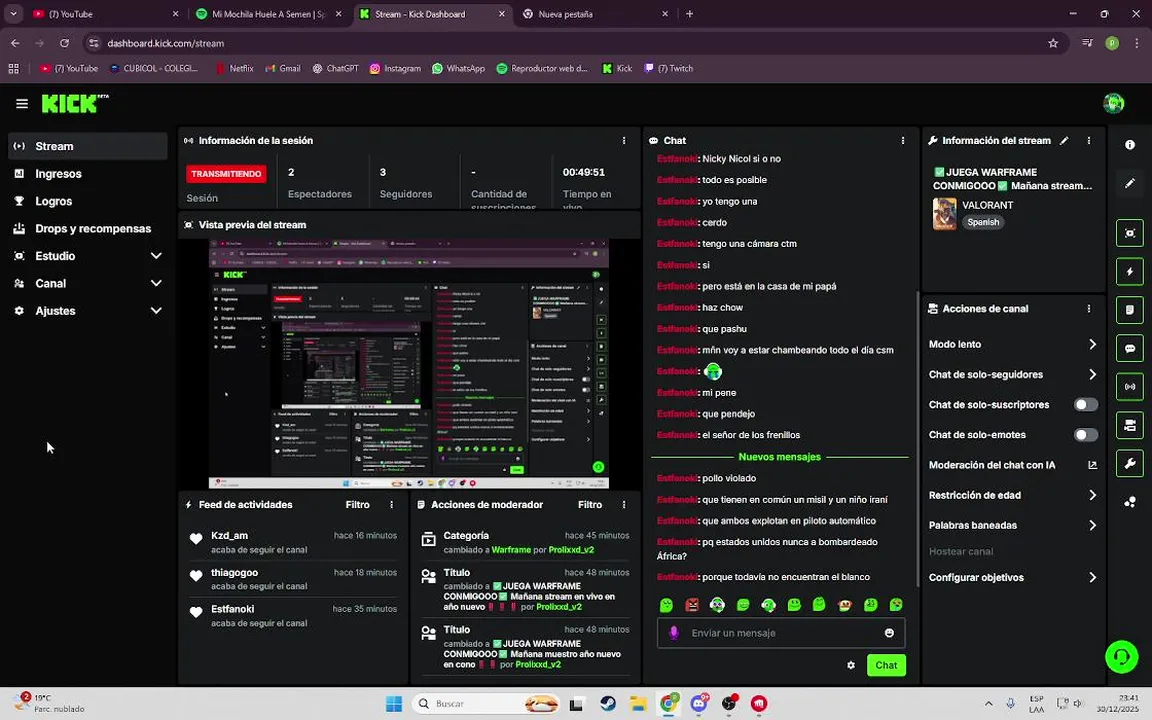The width and height of the screenshot is (1152, 720).
Task: Open File Explorer from the taskbar
Action: pos(638,704)
